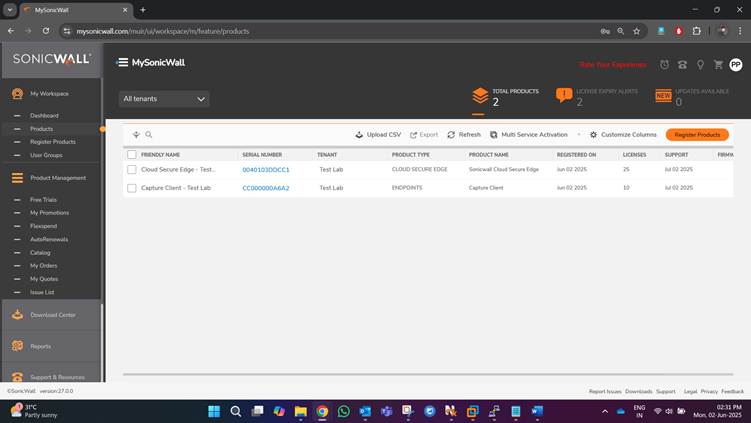Open the Updates Available NEW icon

point(663,96)
